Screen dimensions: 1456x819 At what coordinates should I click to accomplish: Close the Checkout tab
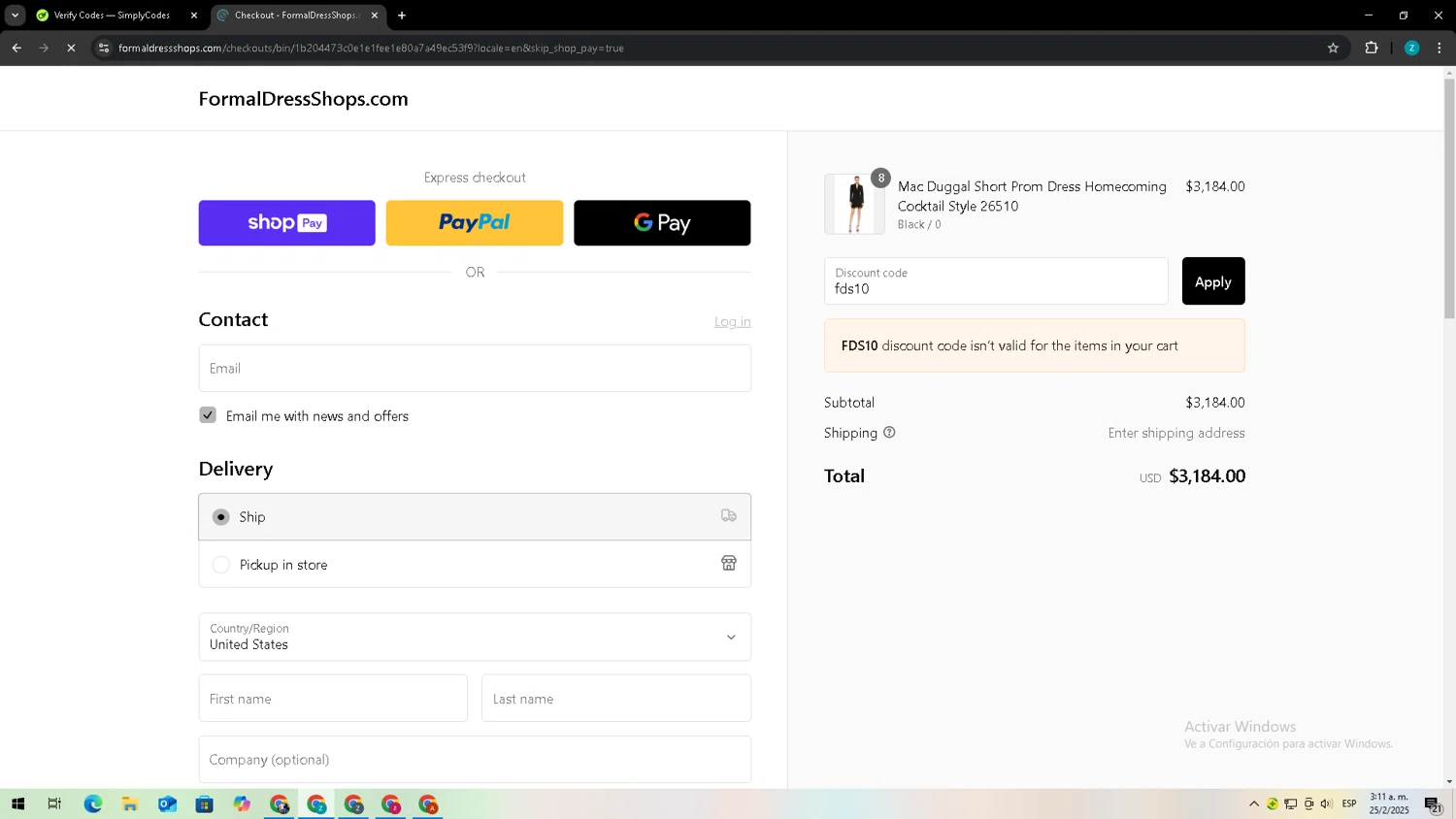click(375, 16)
